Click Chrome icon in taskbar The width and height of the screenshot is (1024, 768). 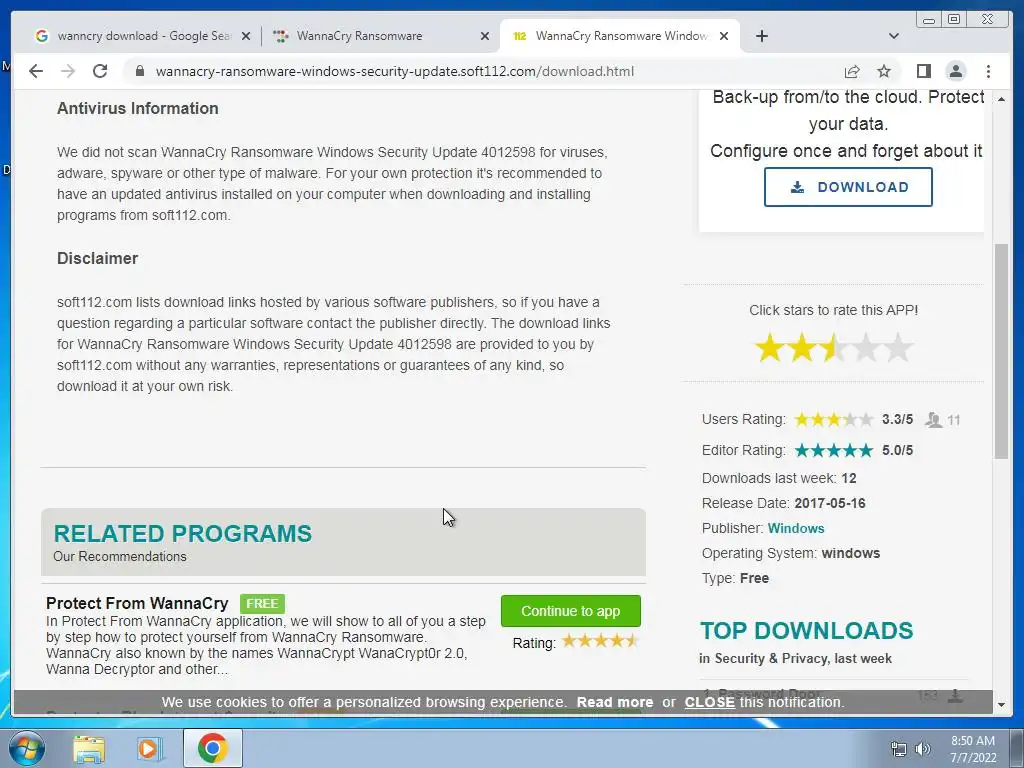pyautogui.click(x=212, y=748)
